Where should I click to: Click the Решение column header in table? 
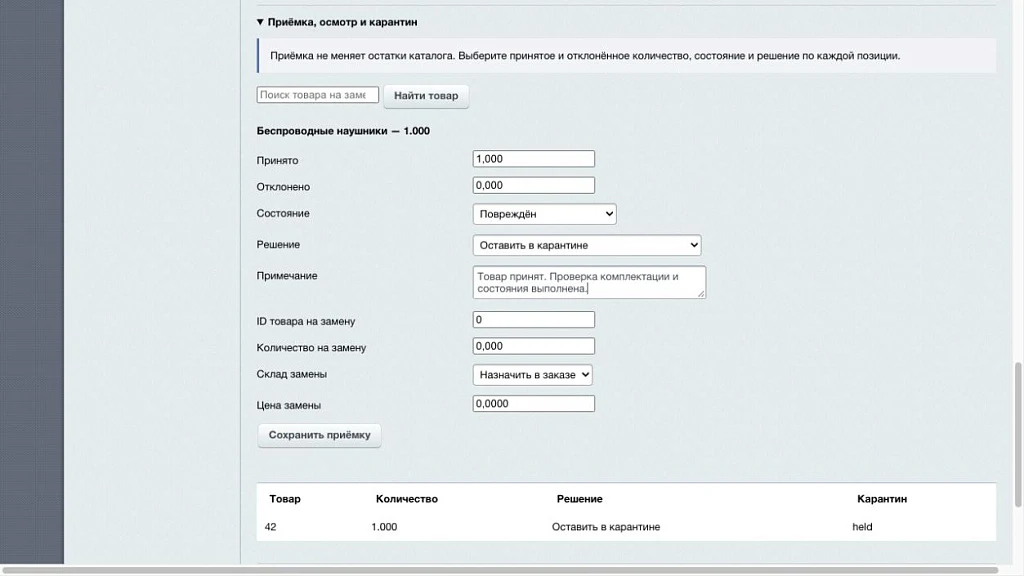click(579, 499)
